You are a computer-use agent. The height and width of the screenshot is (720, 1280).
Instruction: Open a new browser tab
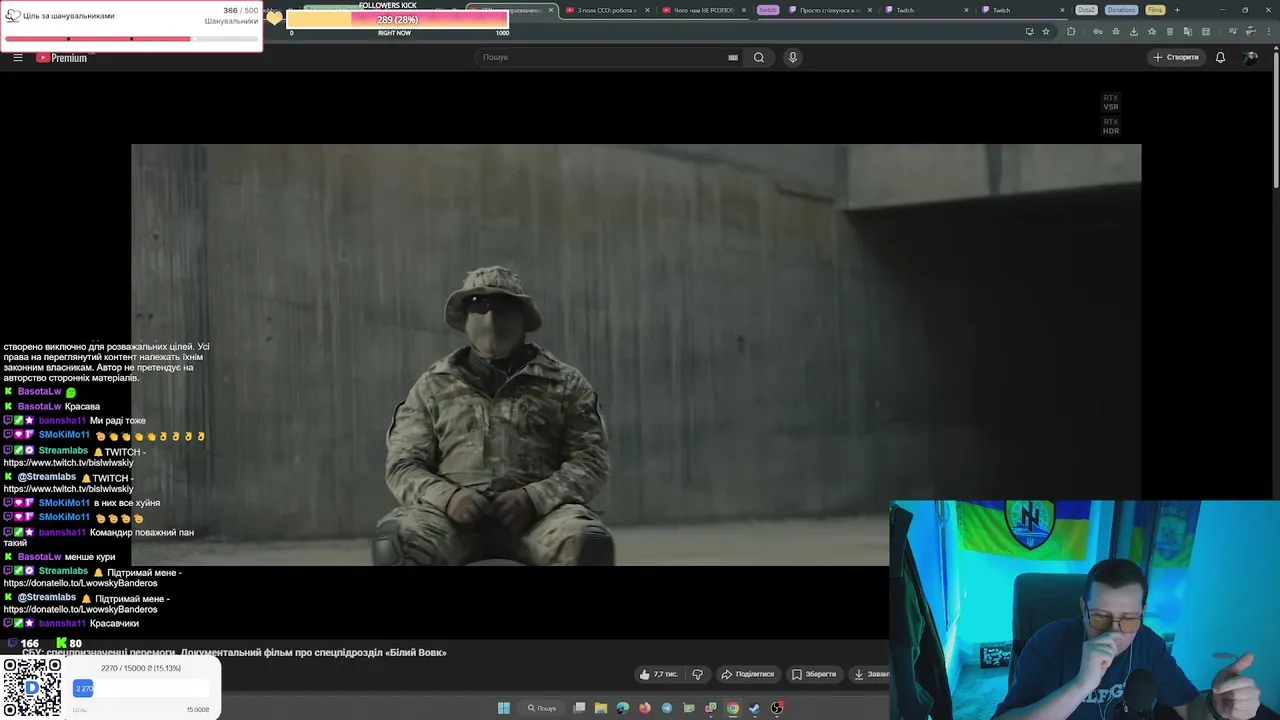tap(1177, 10)
